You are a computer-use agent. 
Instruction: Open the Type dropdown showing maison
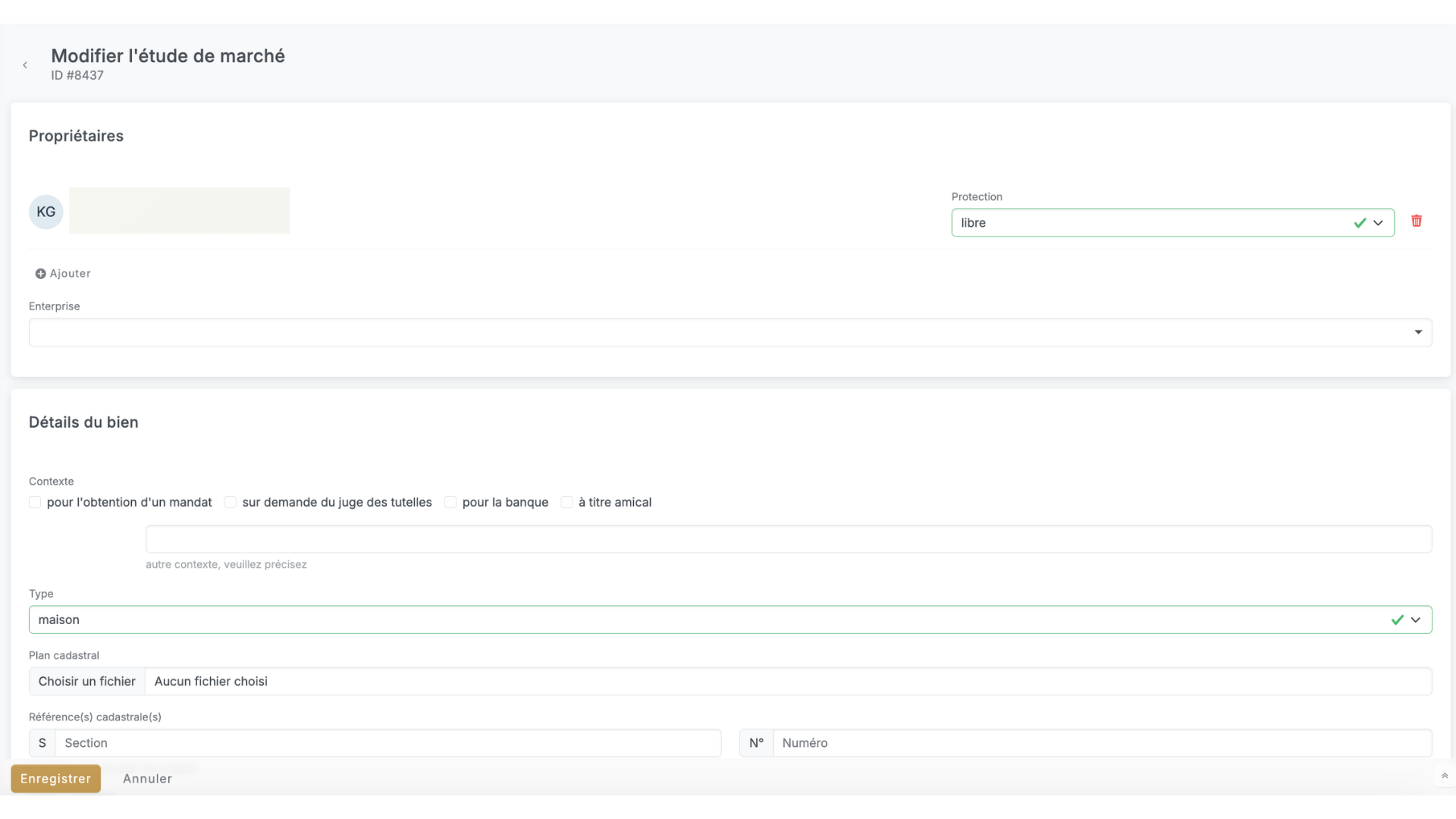(x=730, y=620)
